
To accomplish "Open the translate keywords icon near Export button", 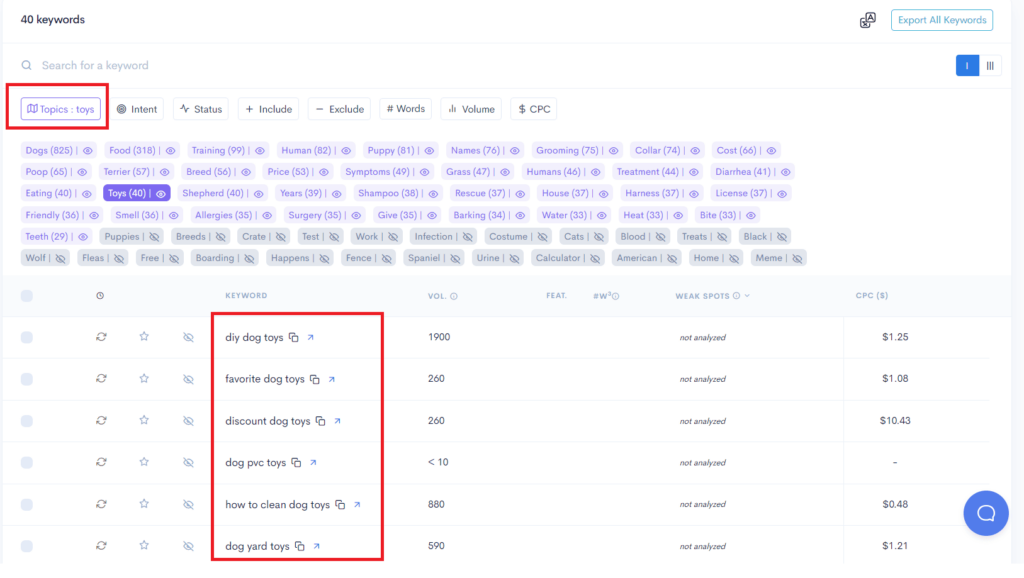I will [867, 19].
